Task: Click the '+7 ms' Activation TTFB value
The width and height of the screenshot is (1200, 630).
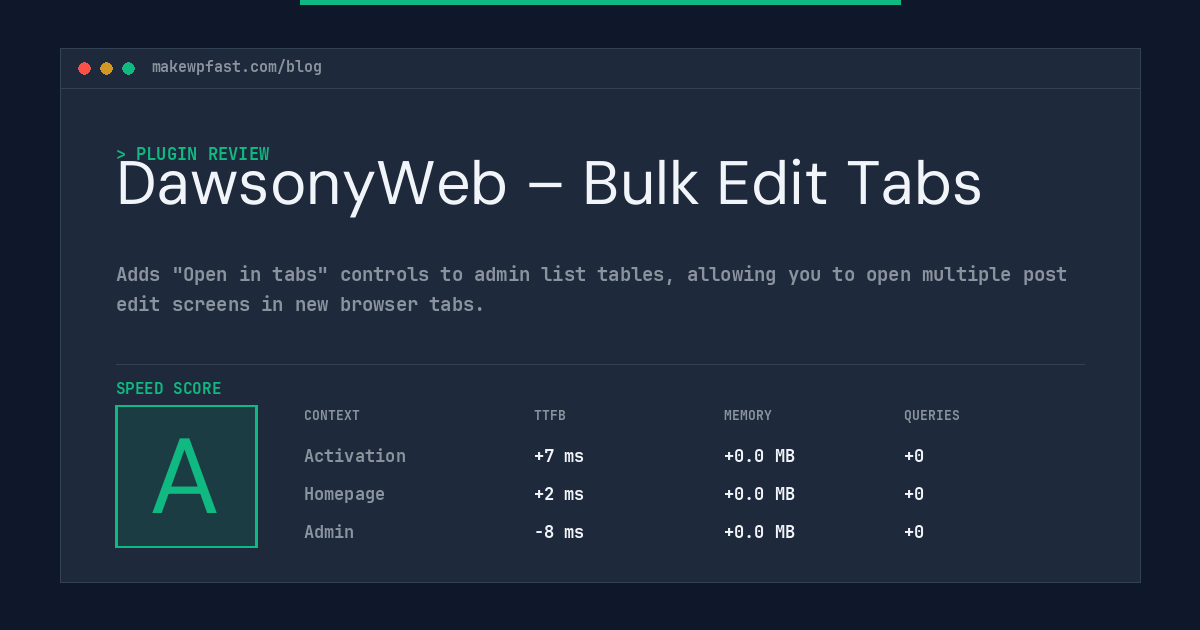Action: [x=559, y=456]
